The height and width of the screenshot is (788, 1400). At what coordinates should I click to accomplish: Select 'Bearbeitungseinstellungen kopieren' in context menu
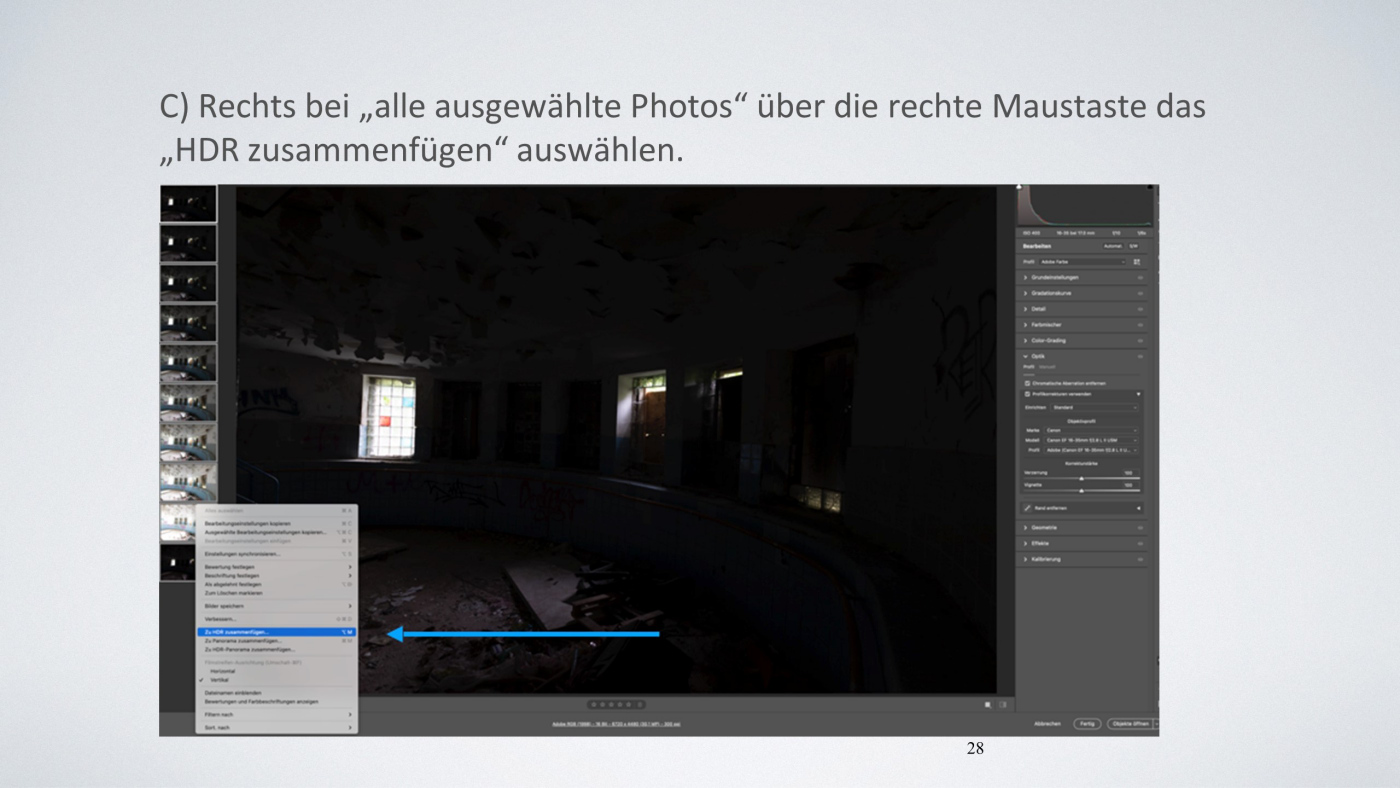pyautogui.click(x=276, y=523)
